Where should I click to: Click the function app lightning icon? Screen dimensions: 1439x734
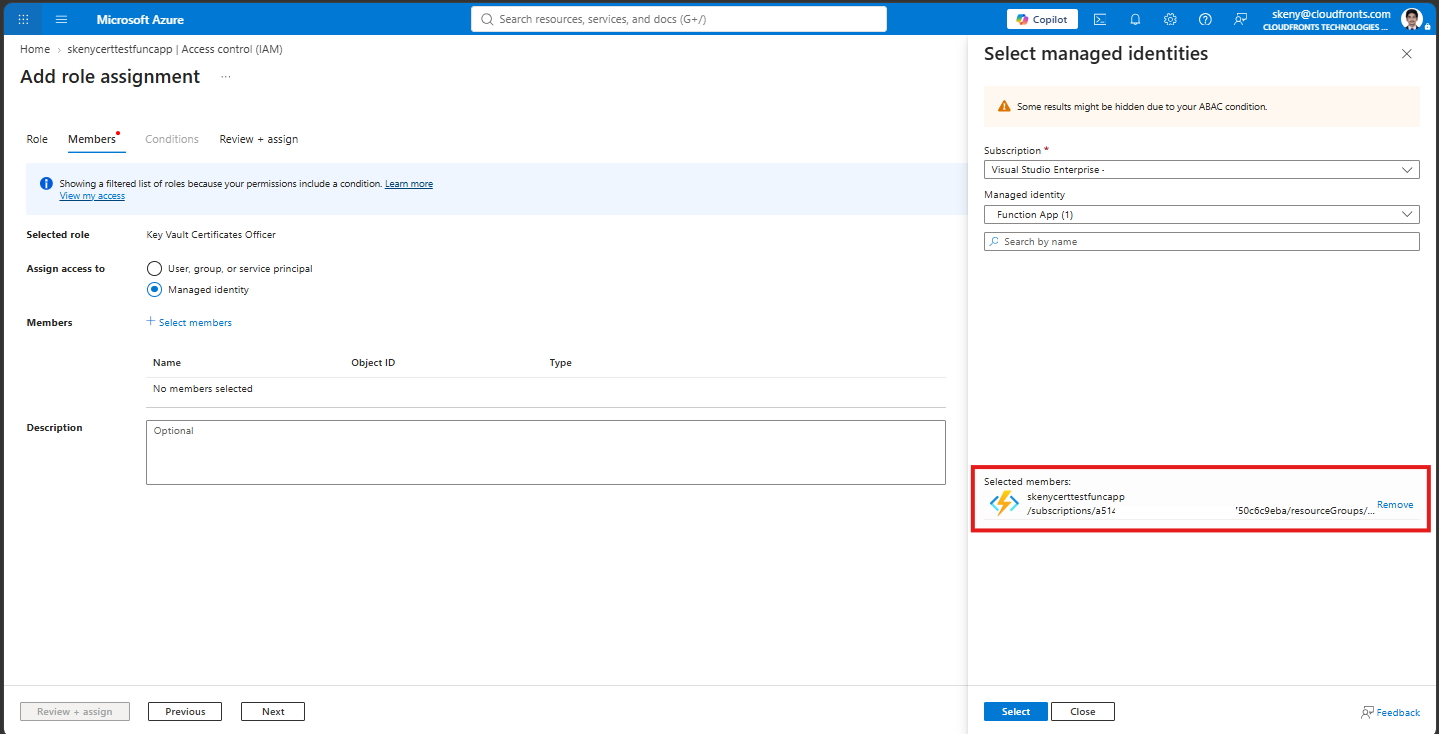1004,503
